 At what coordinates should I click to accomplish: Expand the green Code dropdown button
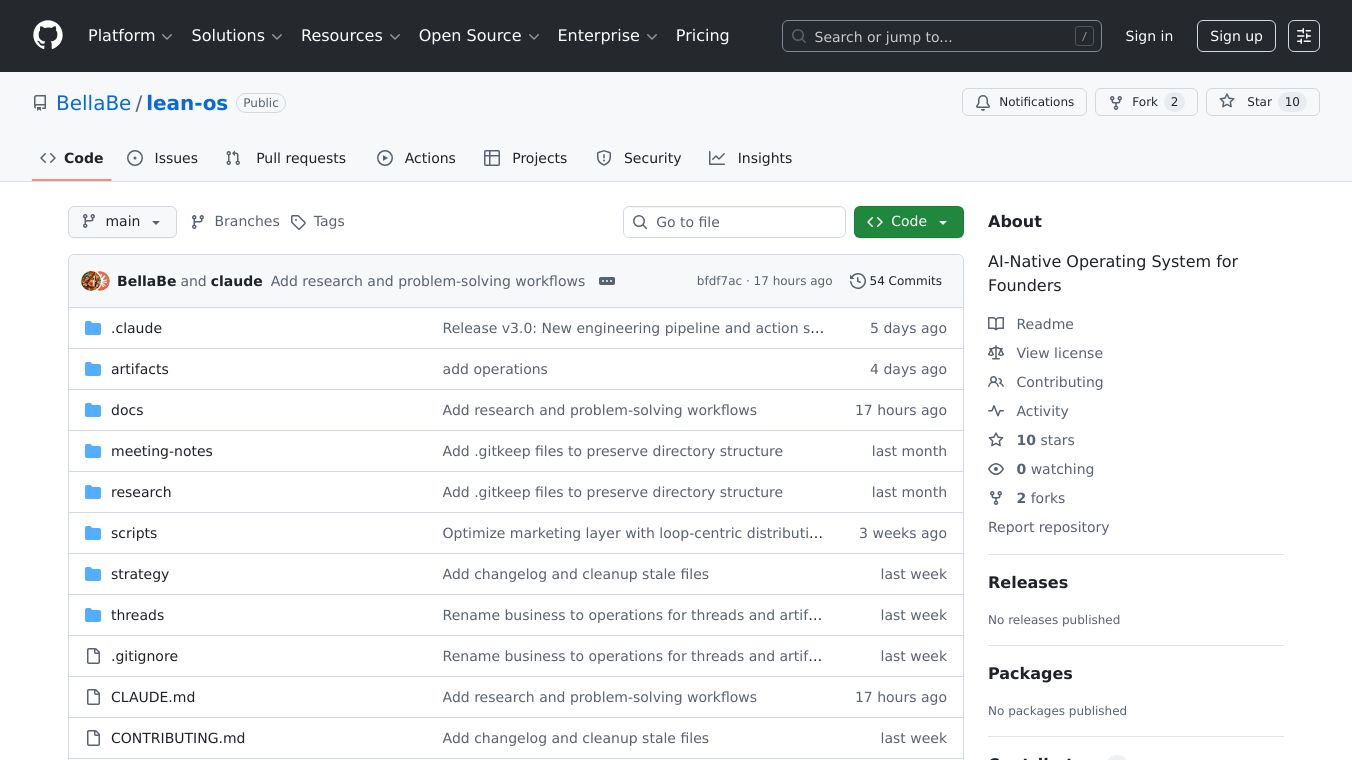coord(908,222)
